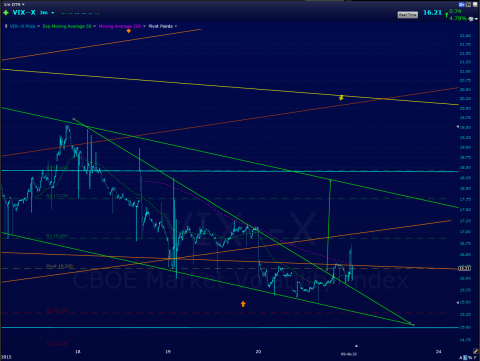Click the white window icon in top-right corner
480x361 pixels.
click(475, 4)
